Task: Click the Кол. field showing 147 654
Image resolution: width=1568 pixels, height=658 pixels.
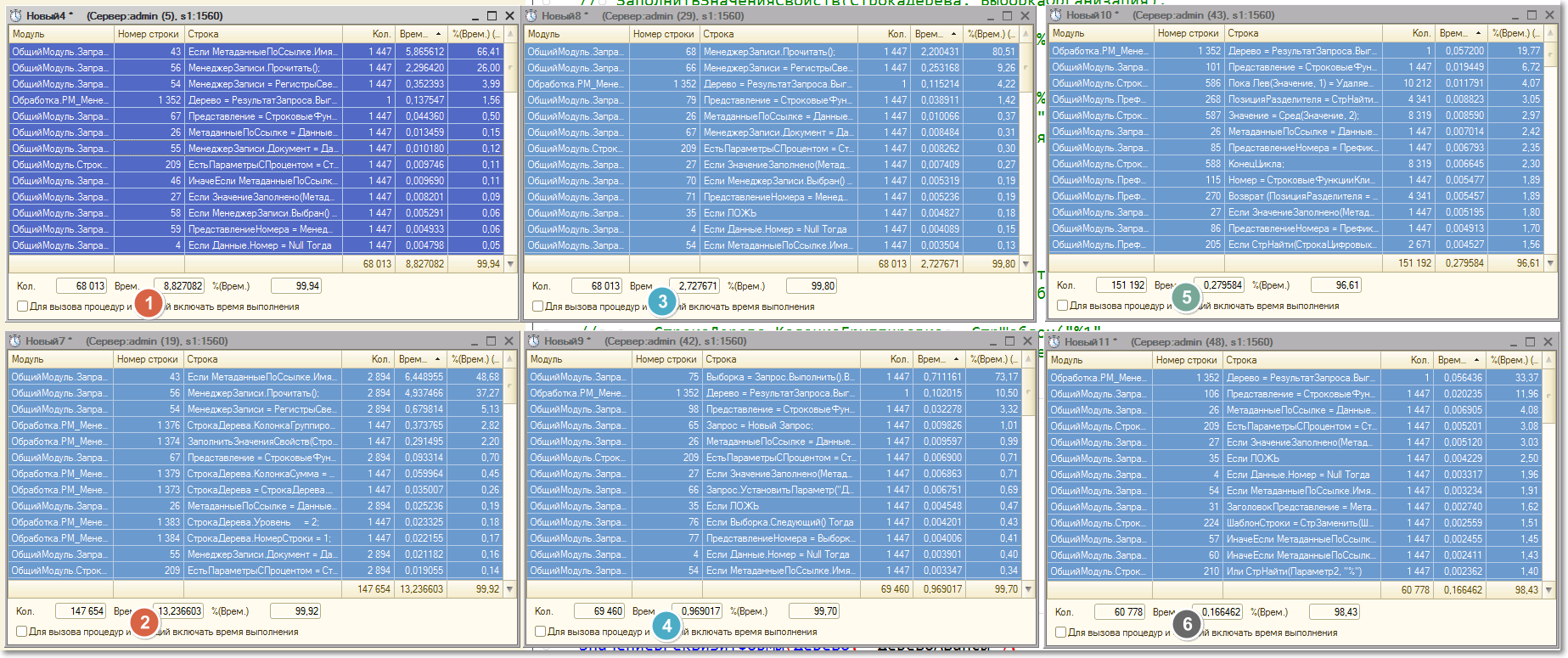Action: pyautogui.click(x=81, y=611)
